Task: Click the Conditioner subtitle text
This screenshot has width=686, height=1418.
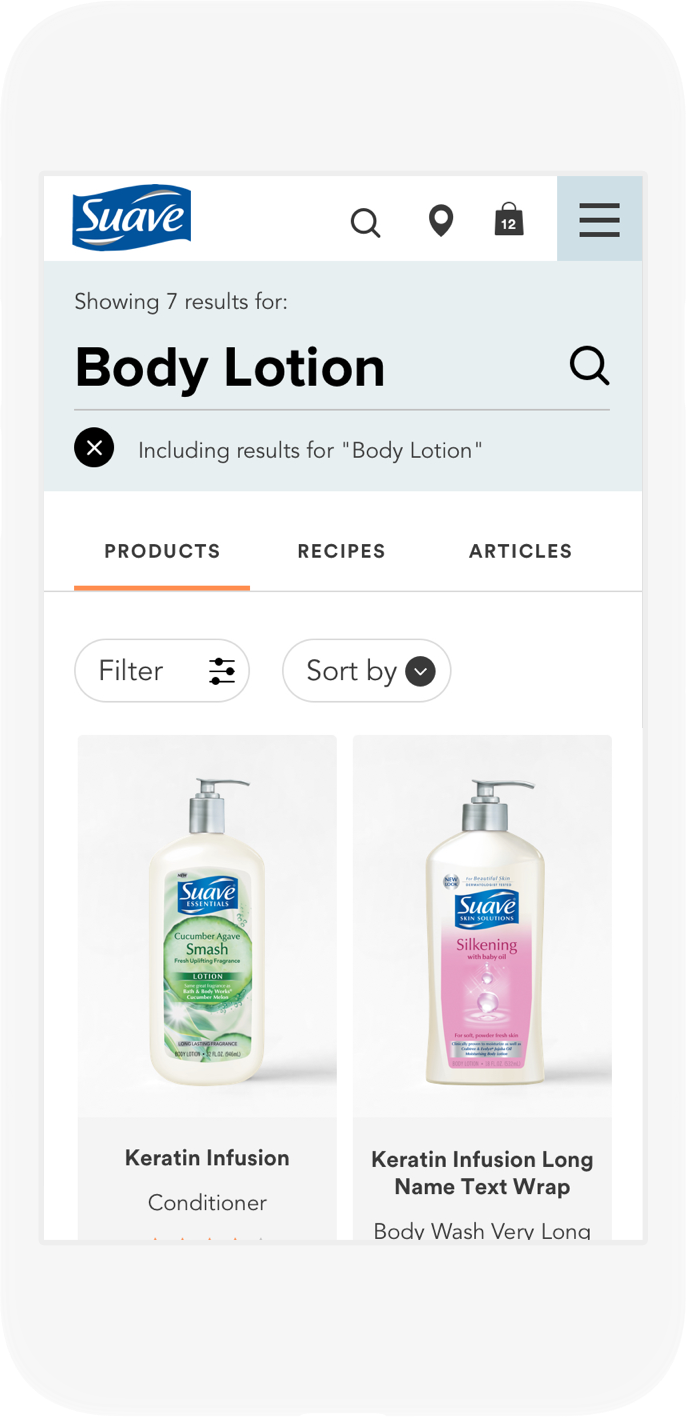Action: click(207, 1202)
